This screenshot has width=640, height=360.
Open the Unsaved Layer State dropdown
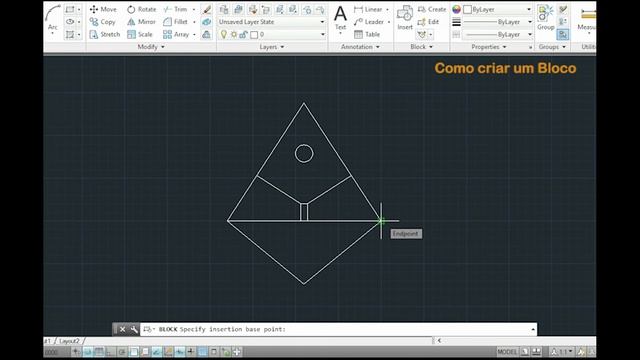[271, 22]
